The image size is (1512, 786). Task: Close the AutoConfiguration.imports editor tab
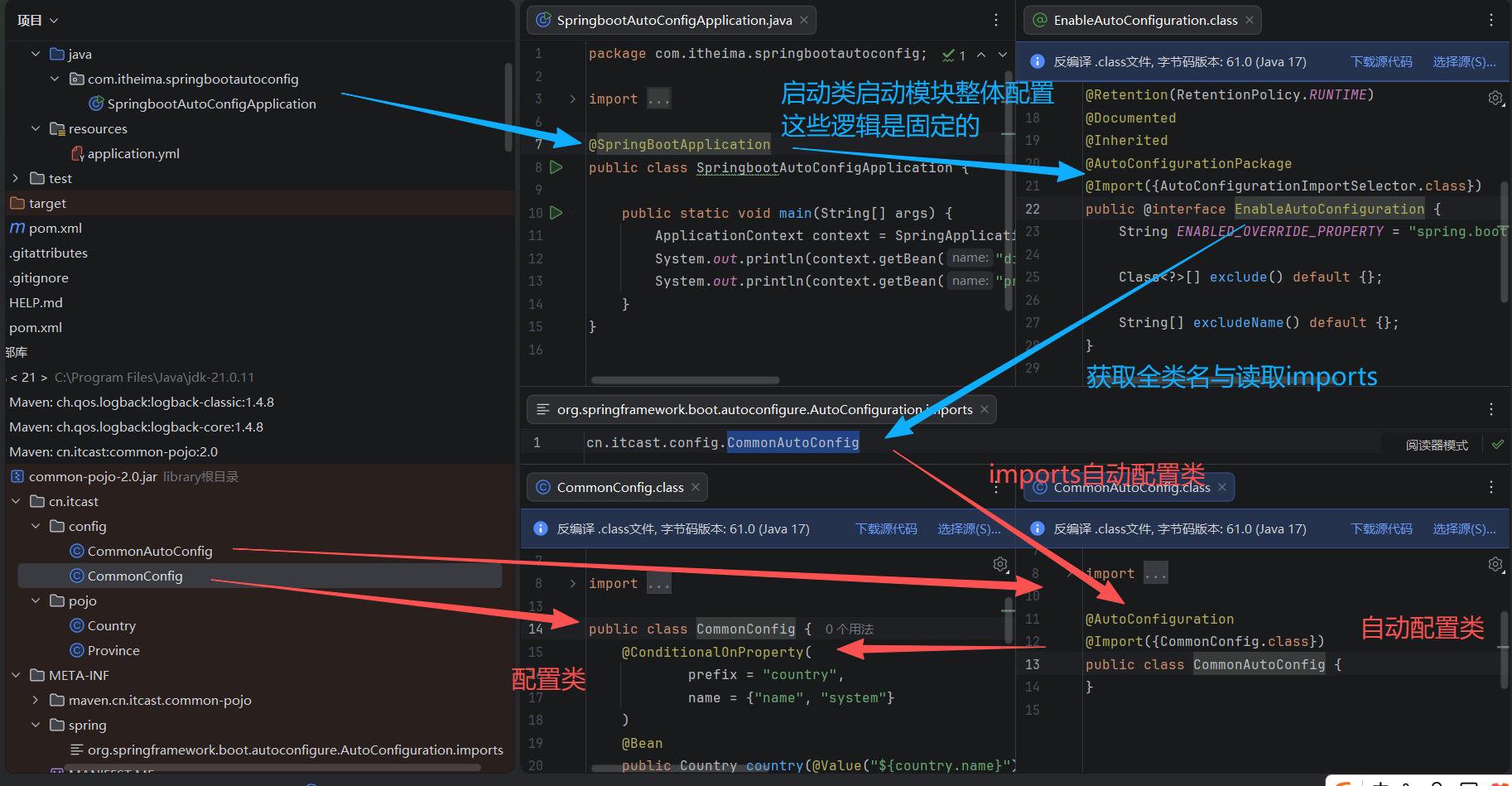985,409
